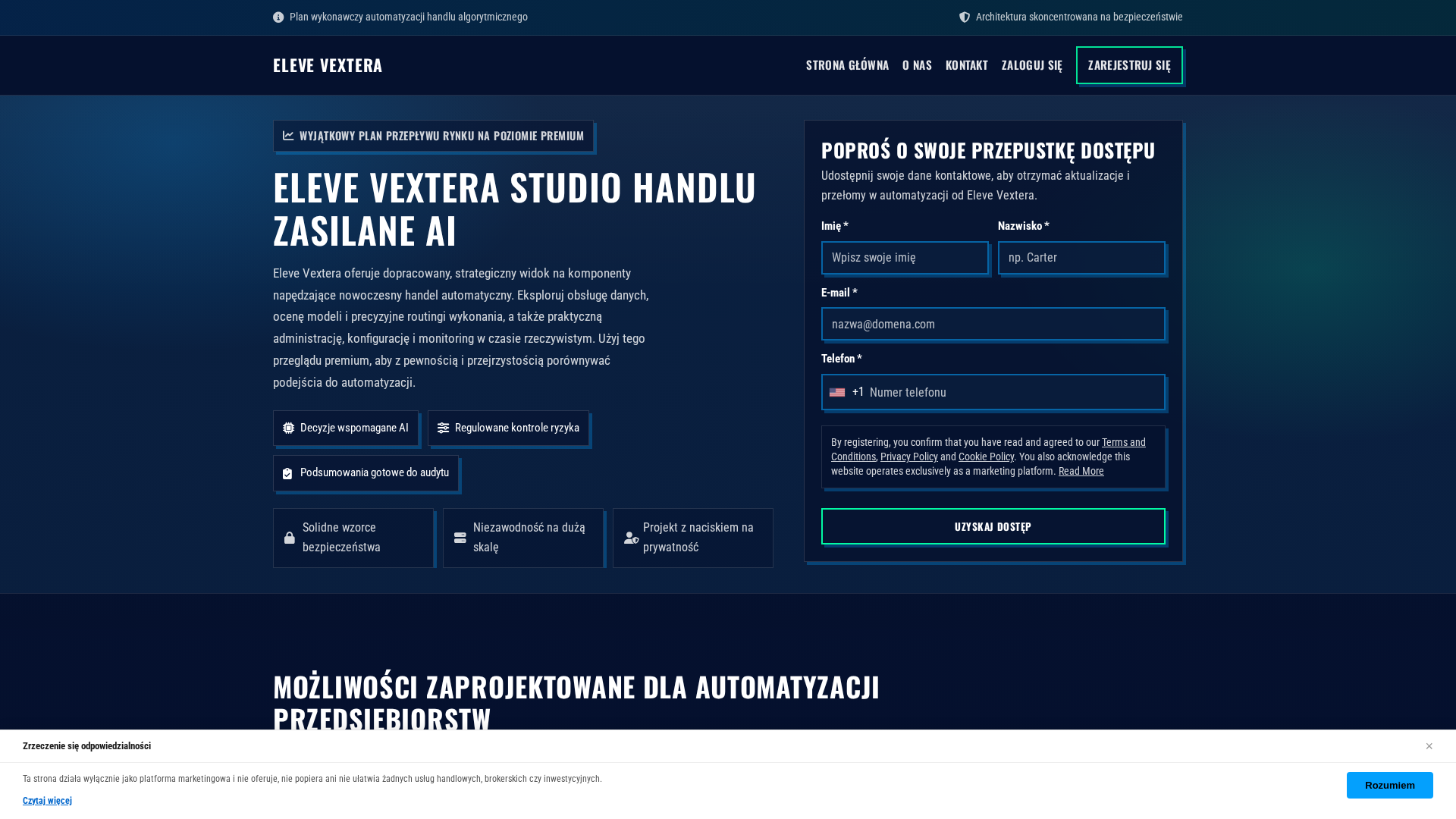The height and width of the screenshot is (819, 1456).
Task: Click the Uzyskaj Dostęp submit button
Action: (x=993, y=526)
